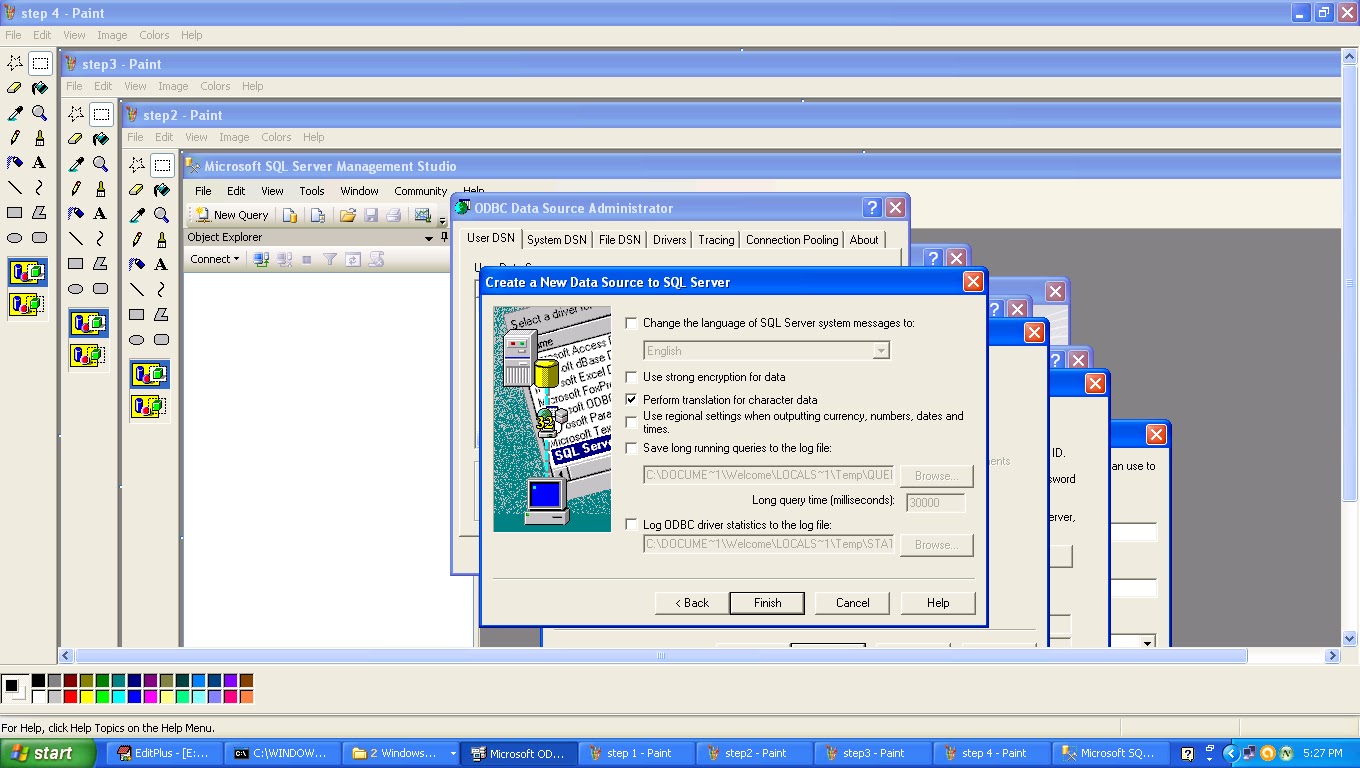This screenshot has width=1360, height=768.
Task: Tick Change the language of system messages checkbox
Action: coord(631,323)
